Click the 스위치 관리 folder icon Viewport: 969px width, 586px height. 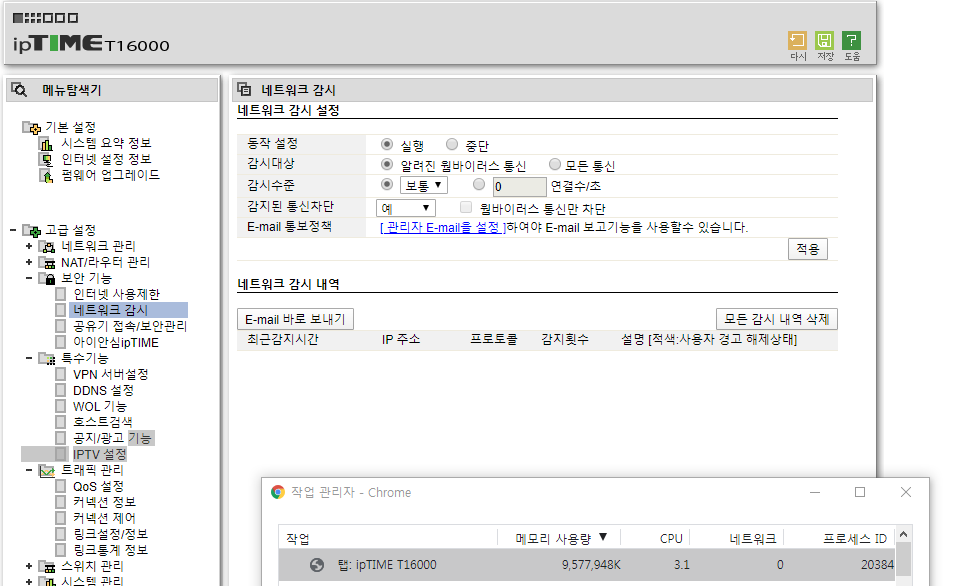(47, 566)
